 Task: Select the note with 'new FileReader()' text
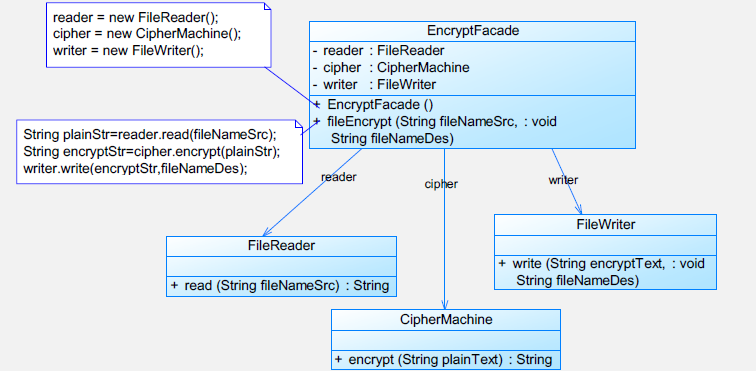(159, 35)
